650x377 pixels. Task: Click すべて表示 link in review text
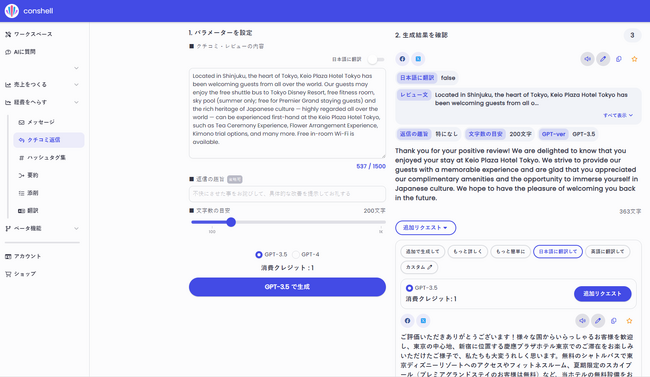(x=618, y=115)
